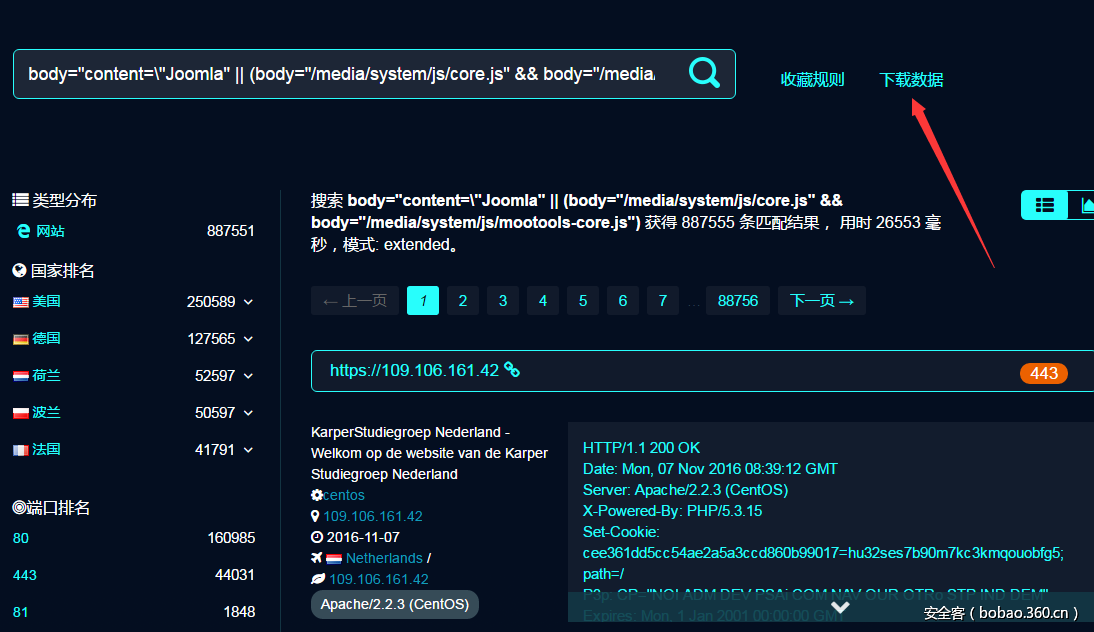The image size is (1094, 632).
Task: Open the 收藏规则 menu item
Action: click(x=812, y=79)
